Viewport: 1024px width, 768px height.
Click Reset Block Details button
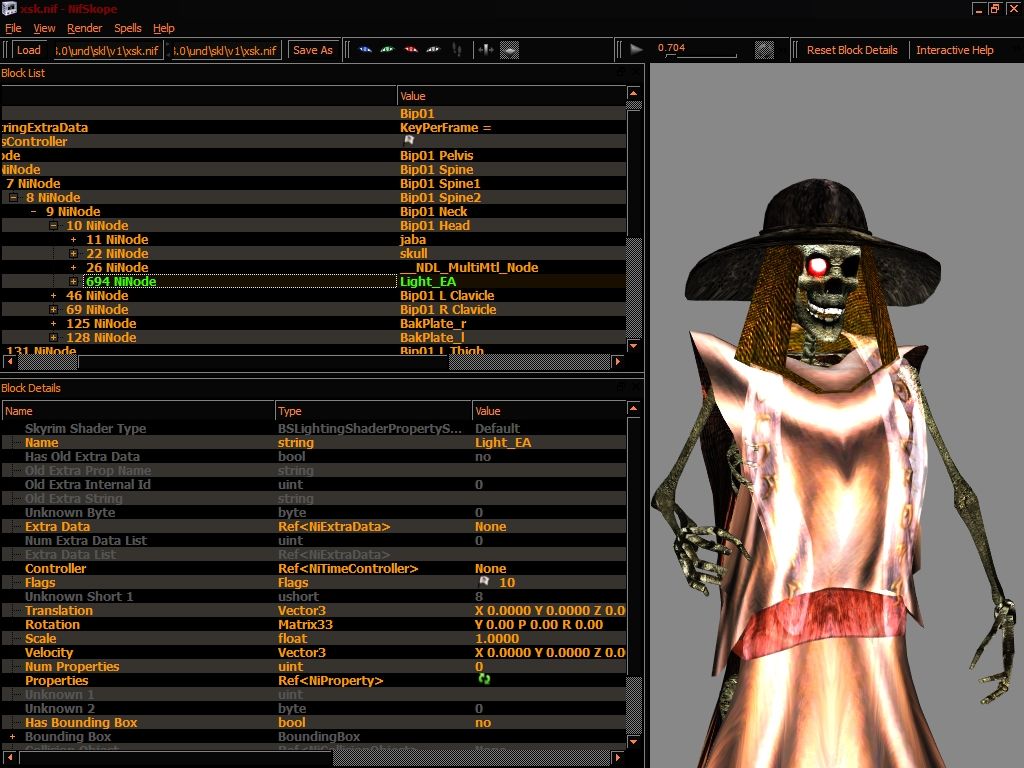pos(852,50)
